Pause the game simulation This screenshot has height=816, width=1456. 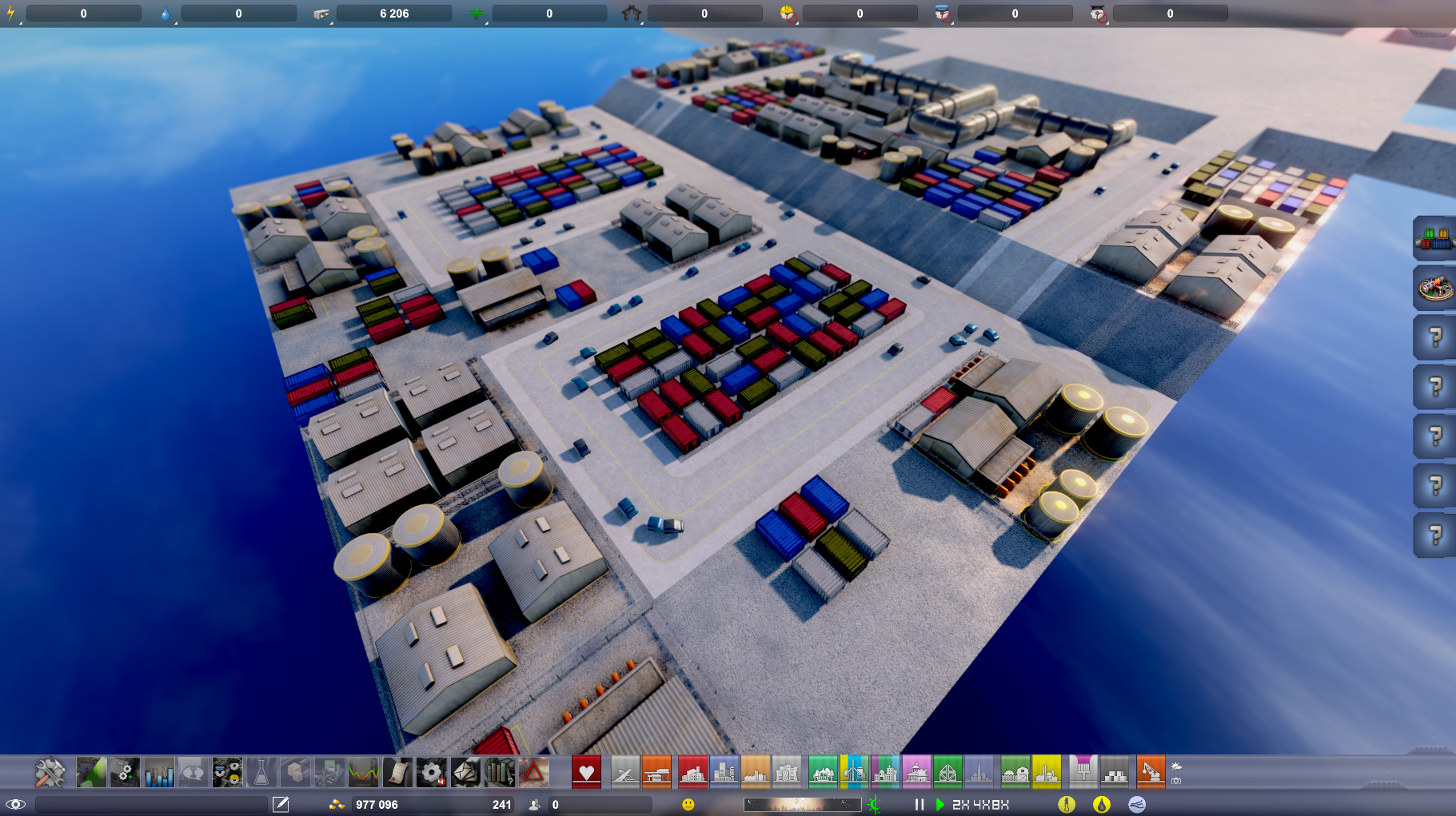[x=919, y=804]
